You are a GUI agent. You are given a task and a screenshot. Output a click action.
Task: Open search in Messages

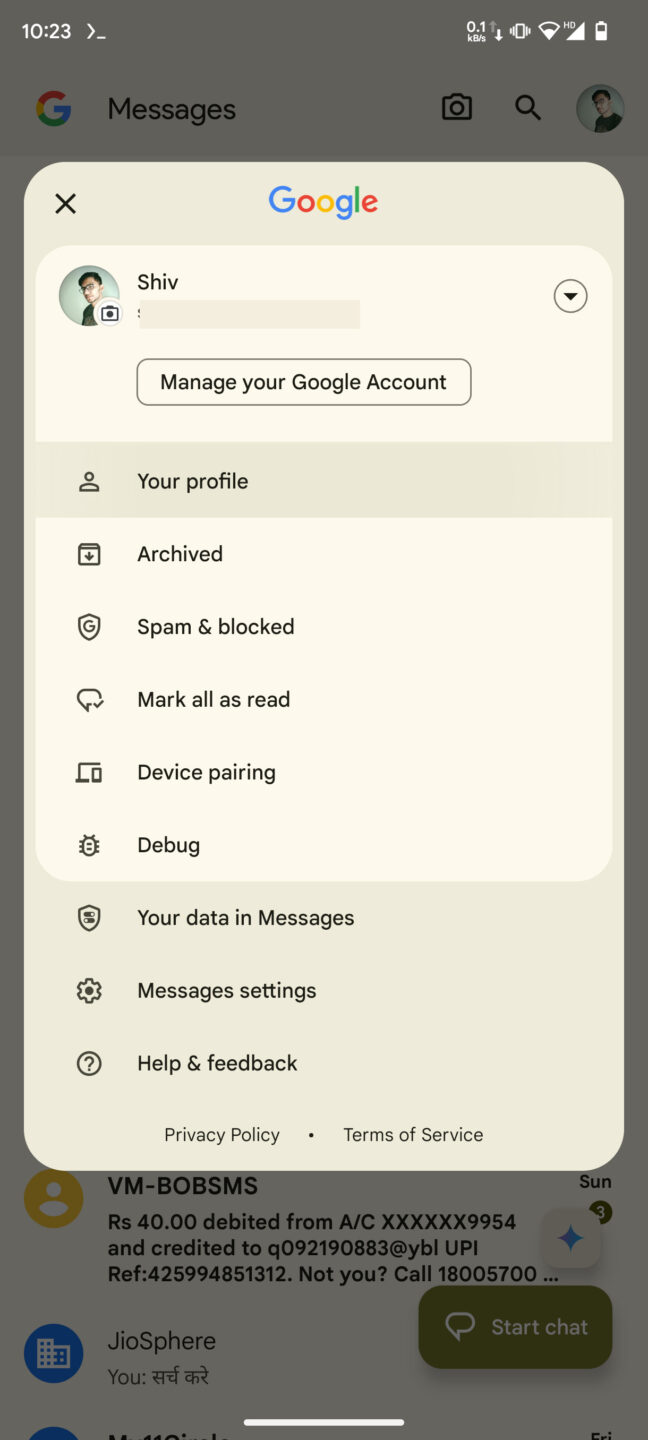(528, 107)
